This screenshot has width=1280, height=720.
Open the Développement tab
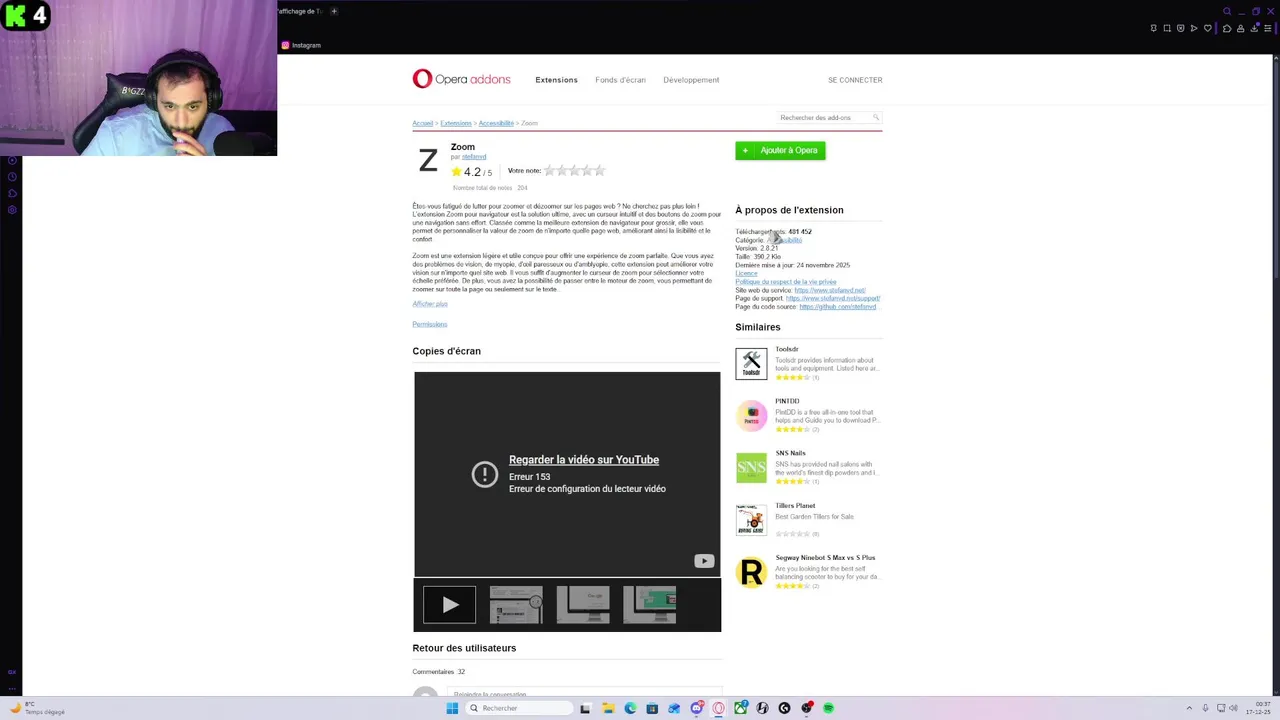pyautogui.click(x=691, y=80)
